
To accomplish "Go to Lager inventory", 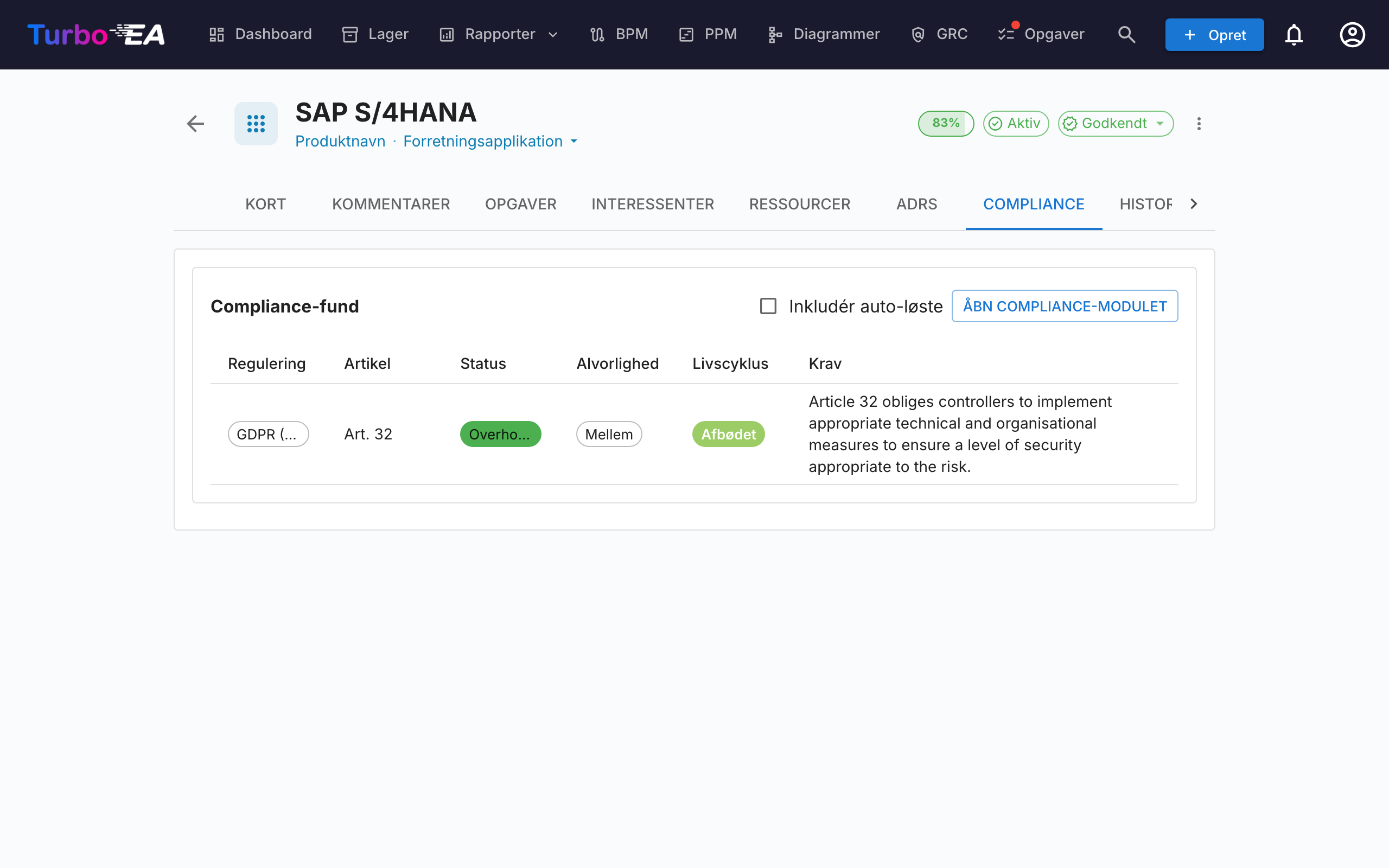I will tap(375, 34).
